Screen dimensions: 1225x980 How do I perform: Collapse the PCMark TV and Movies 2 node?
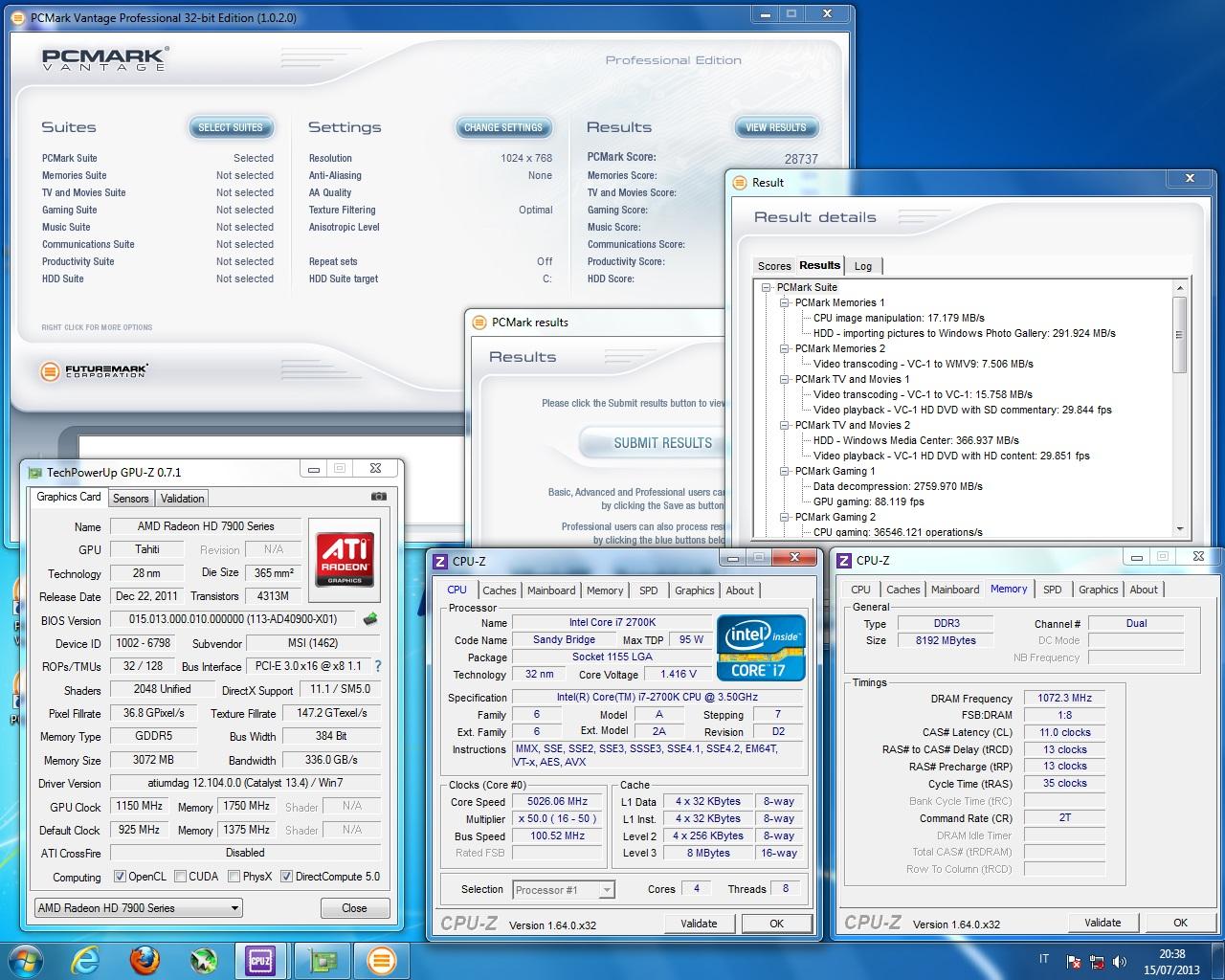[784, 425]
